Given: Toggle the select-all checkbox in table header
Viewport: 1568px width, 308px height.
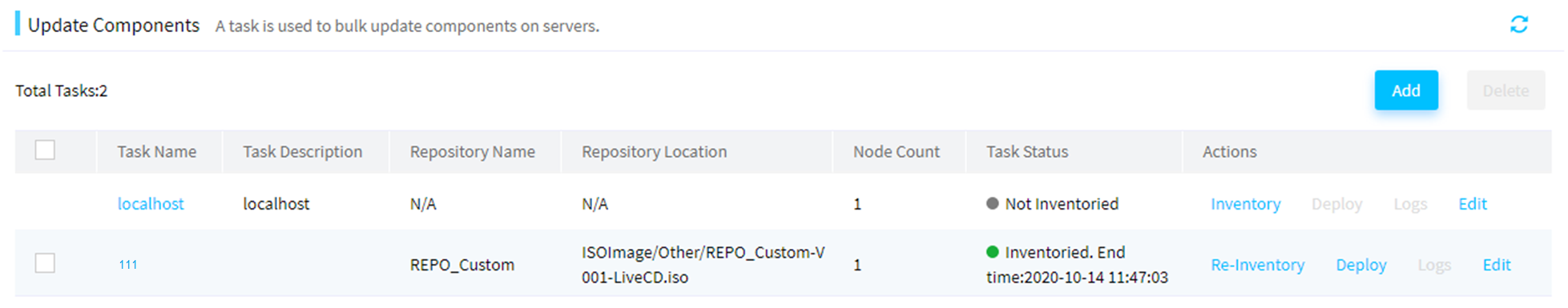Looking at the screenshot, I should point(45,150).
